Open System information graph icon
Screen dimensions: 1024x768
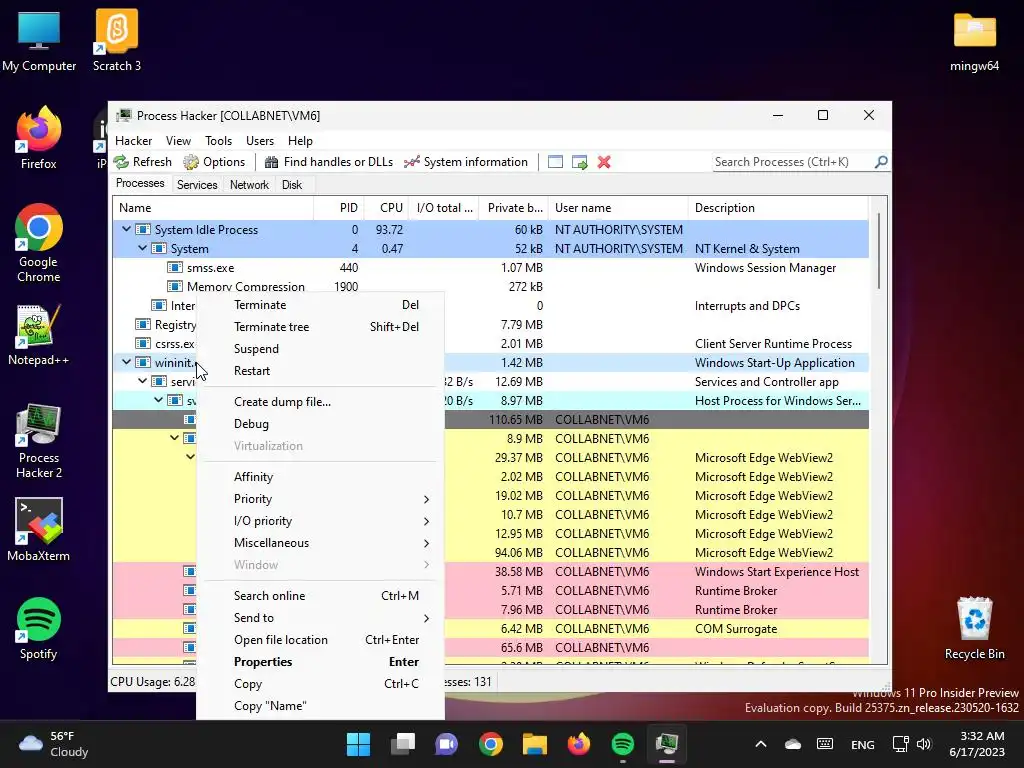(x=411, y=162)
